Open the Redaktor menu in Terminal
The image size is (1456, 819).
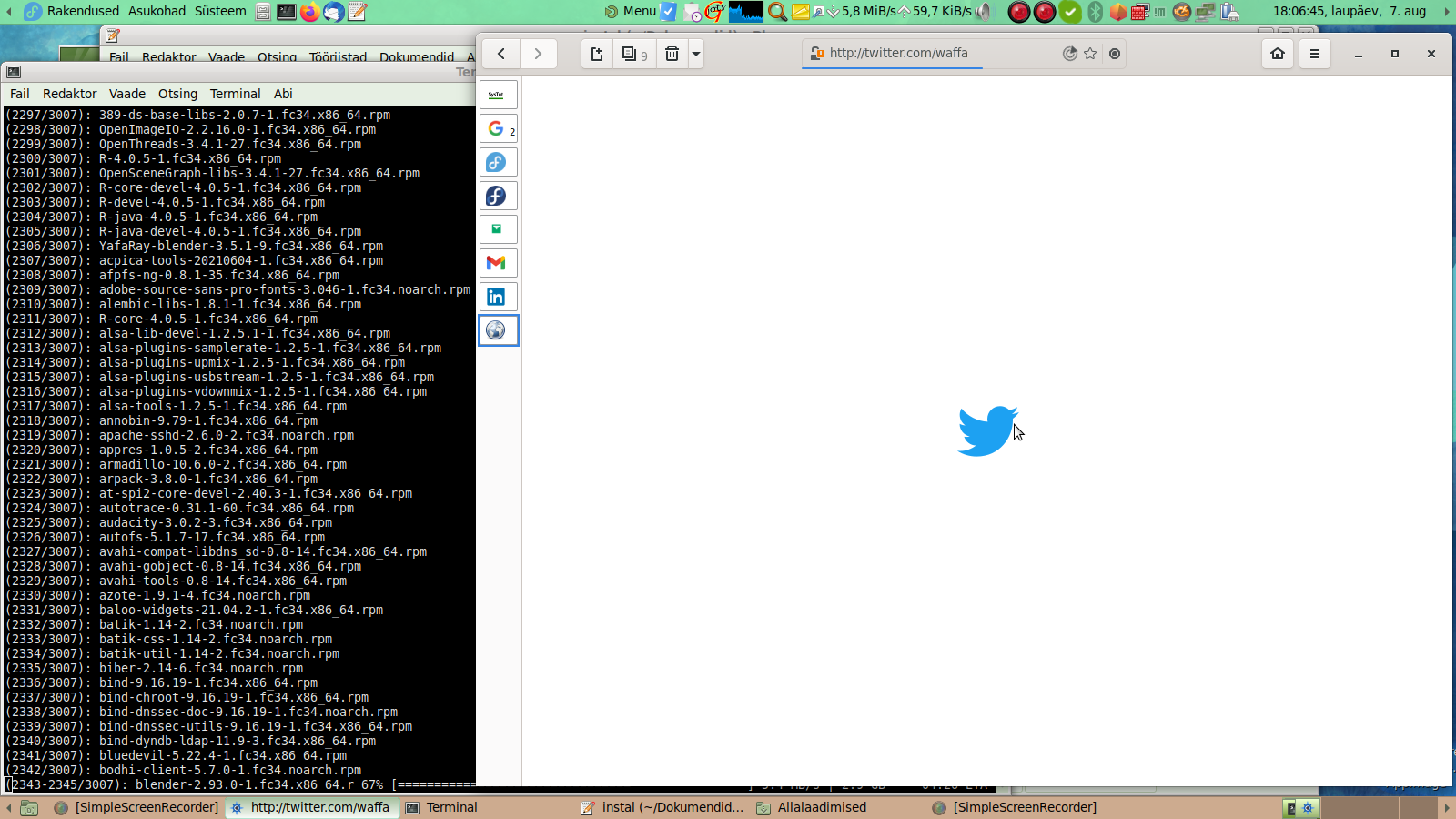tap(70, 94)
